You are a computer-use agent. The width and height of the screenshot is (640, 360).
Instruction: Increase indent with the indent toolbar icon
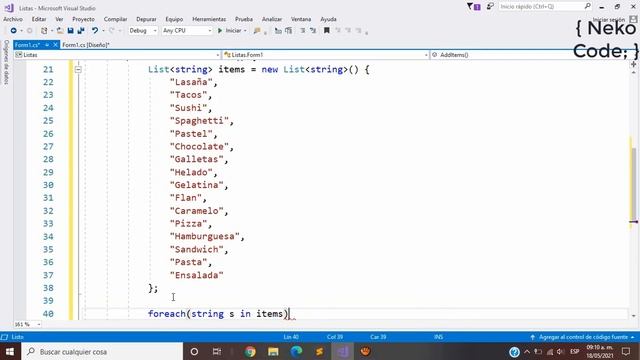coord(313,31)
